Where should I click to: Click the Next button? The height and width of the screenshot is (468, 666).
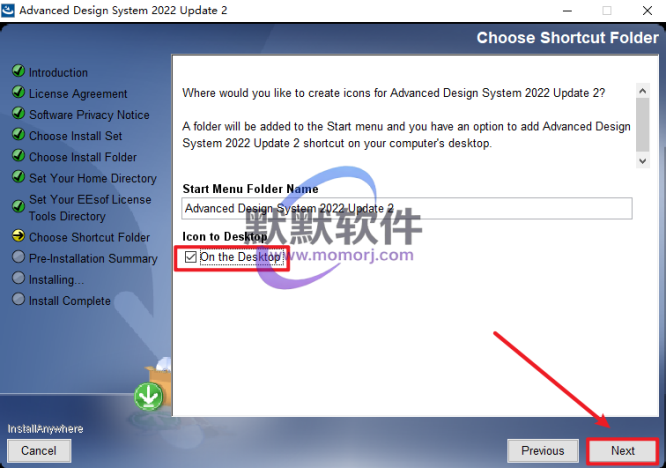coord(623,451)
